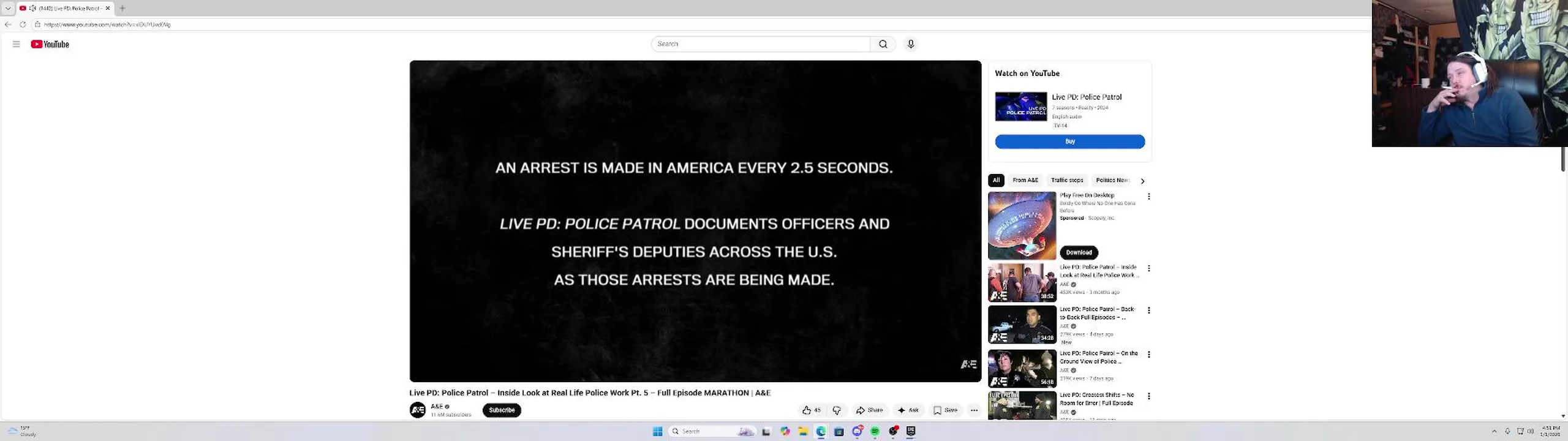Focus the YouTube search field
Viewport: 1568px width, 441px height.
761,44
